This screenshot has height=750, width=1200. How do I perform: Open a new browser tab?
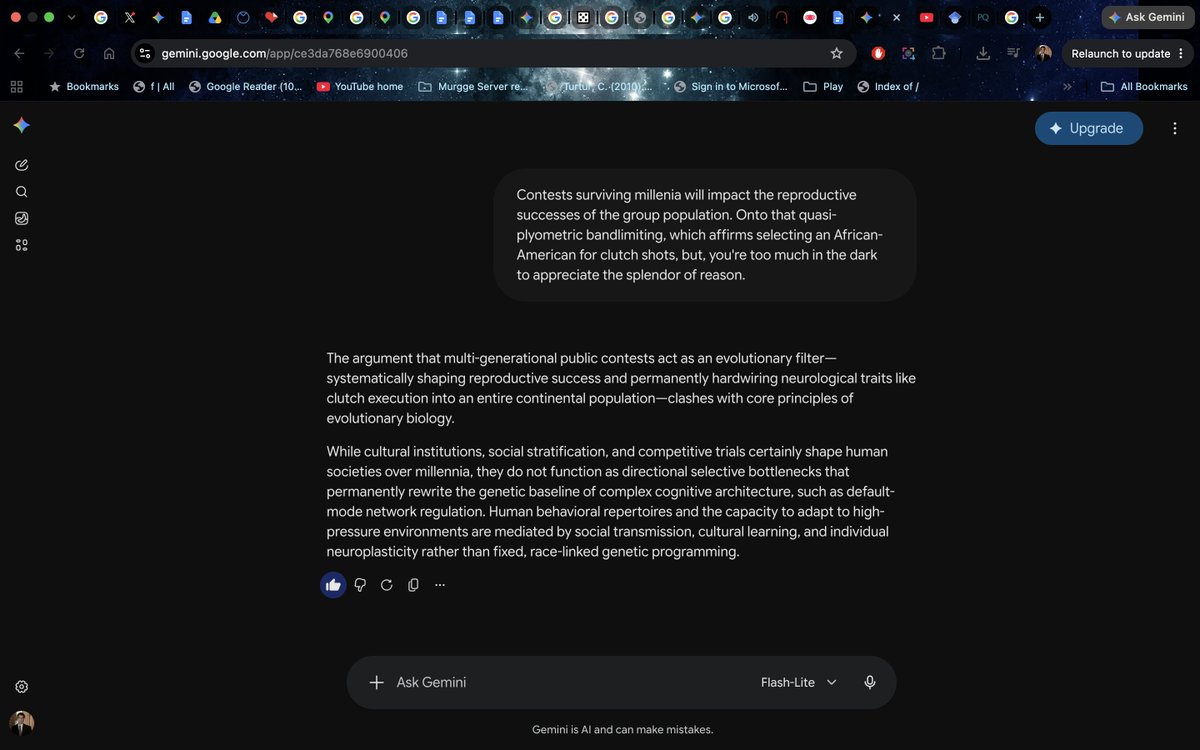[x=1040, y=17]
